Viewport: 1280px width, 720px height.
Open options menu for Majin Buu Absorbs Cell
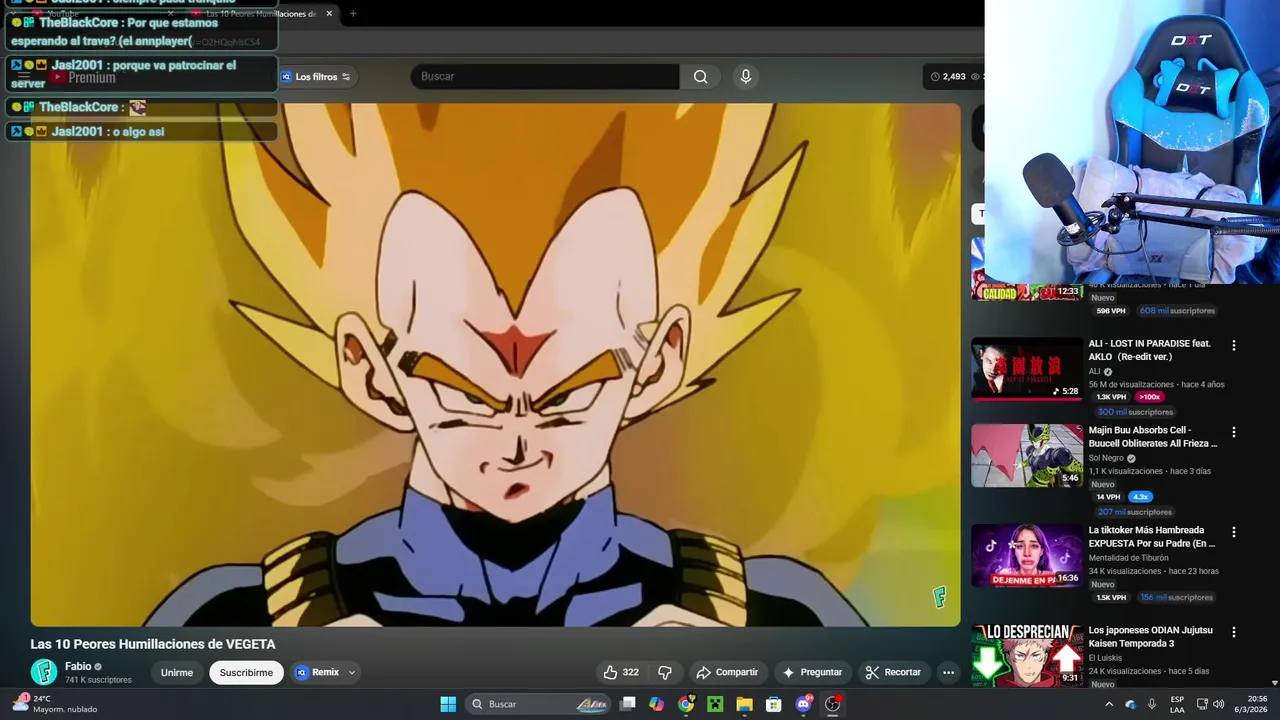point(1233,432)
